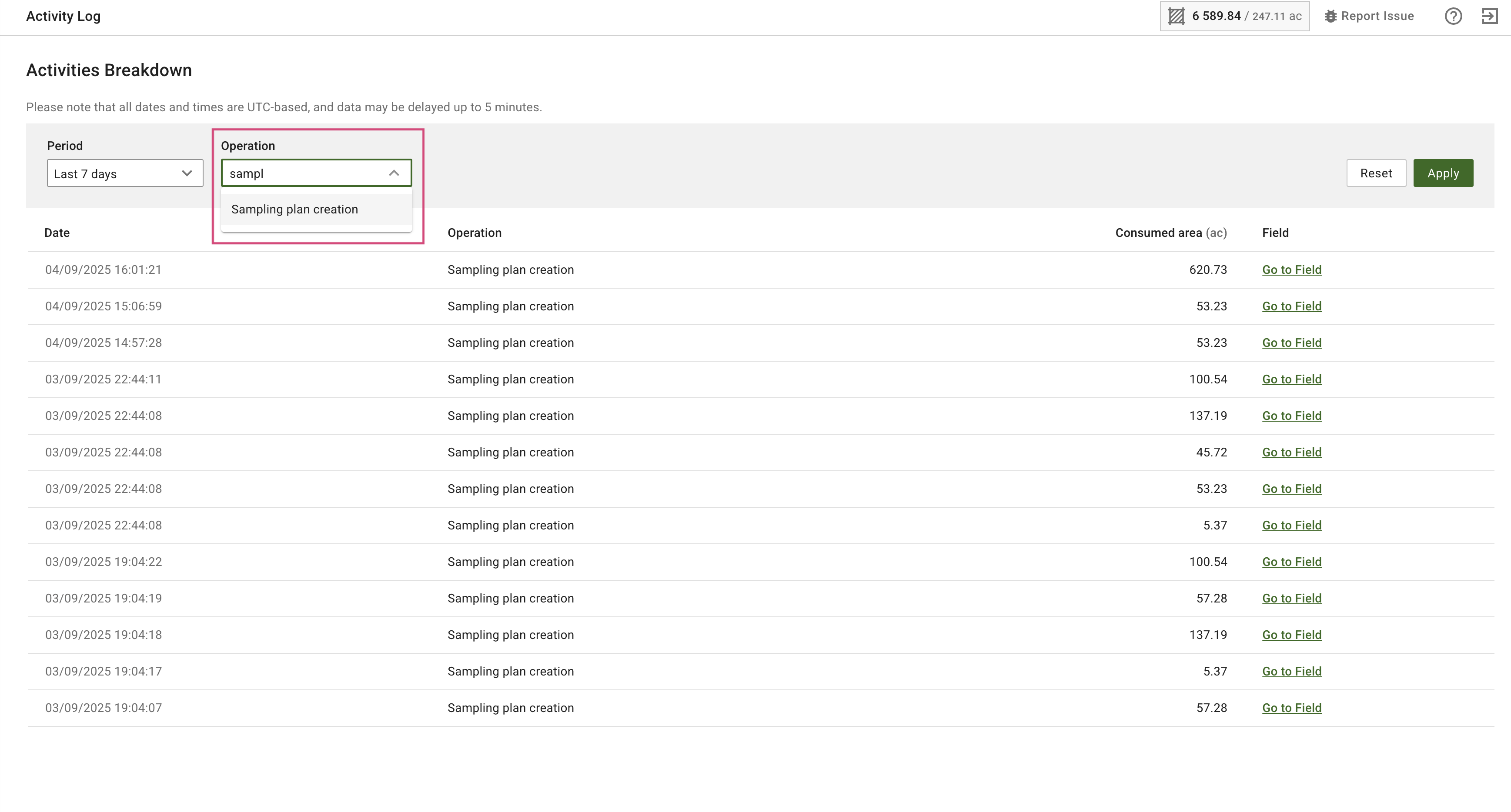Click the bug icon beside Report Issue
This screenshot has height=812, width=1511.
1330,17
